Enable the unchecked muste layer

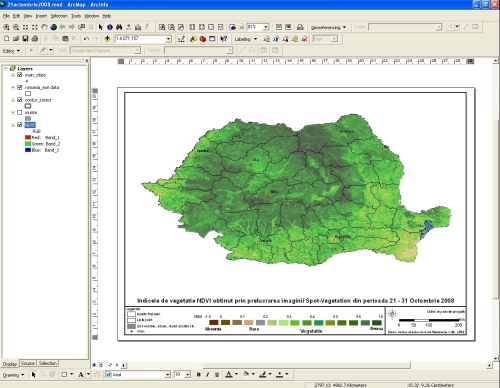tap(20, 112)
